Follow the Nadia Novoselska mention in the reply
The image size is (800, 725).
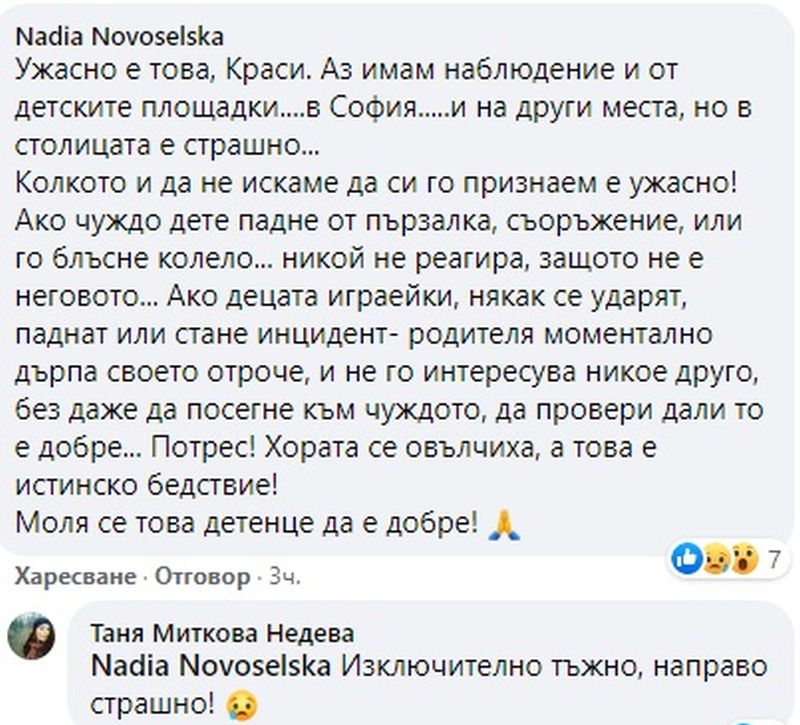tap(211, 667)
